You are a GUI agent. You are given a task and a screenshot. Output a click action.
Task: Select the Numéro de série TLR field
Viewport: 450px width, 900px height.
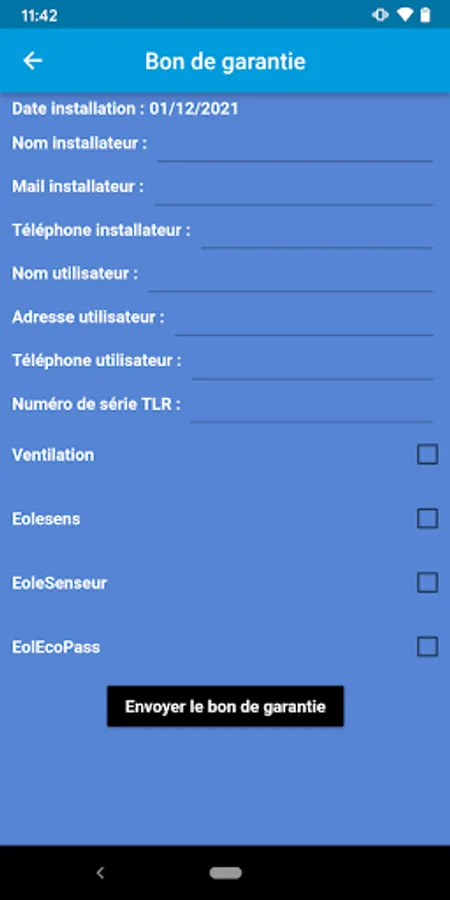click(x=312, y=407)
